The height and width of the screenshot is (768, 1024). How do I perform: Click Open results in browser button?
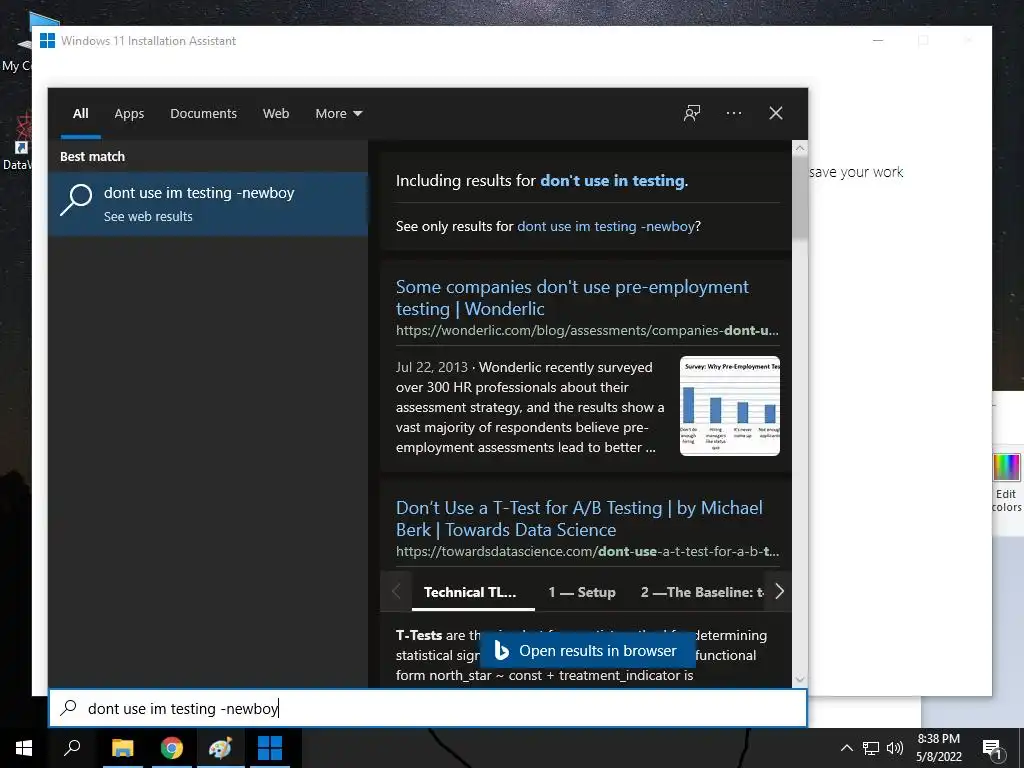pos(587,650)
